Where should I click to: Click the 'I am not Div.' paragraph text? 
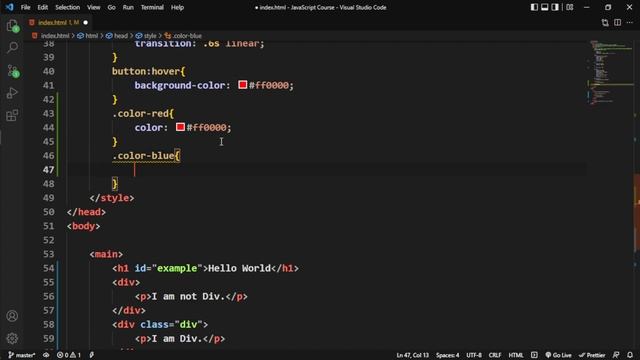pos(188,296)
